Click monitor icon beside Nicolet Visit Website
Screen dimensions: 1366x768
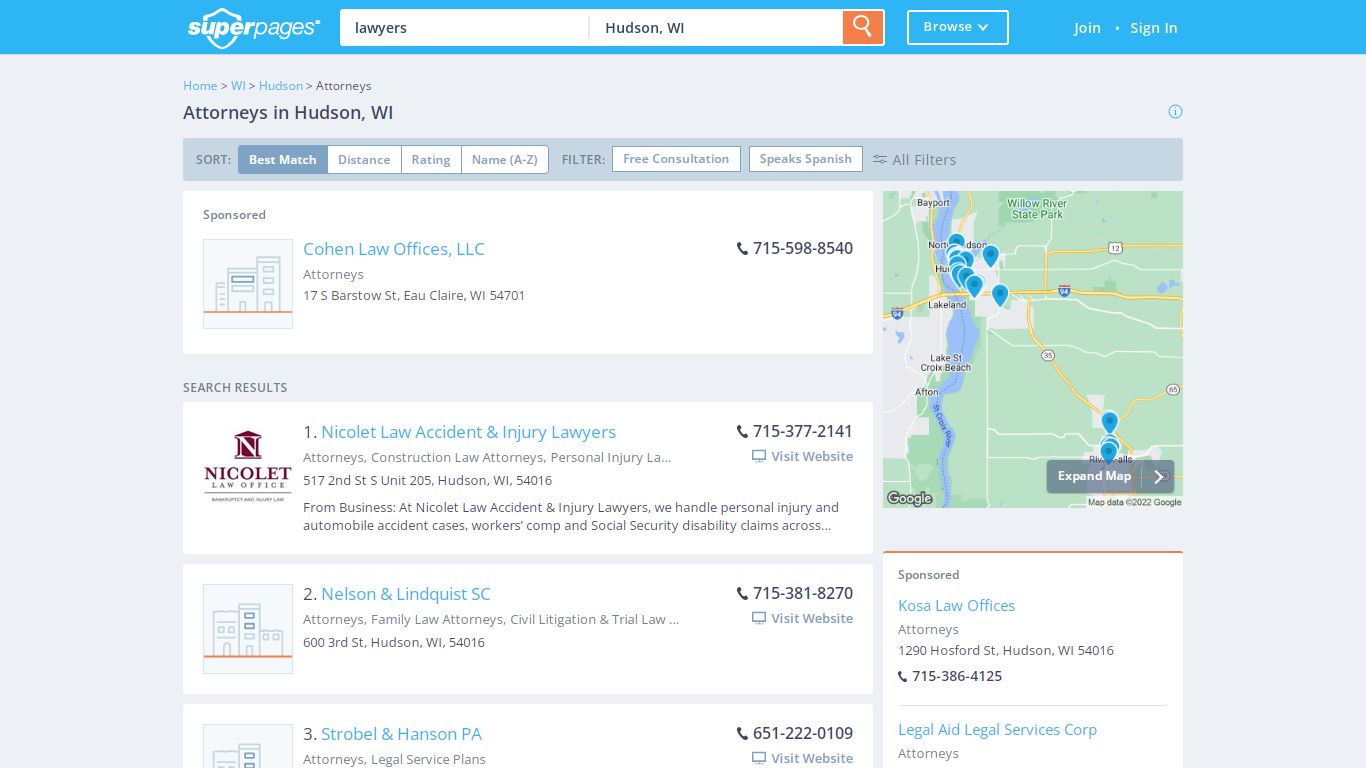[x=759, y=456]
